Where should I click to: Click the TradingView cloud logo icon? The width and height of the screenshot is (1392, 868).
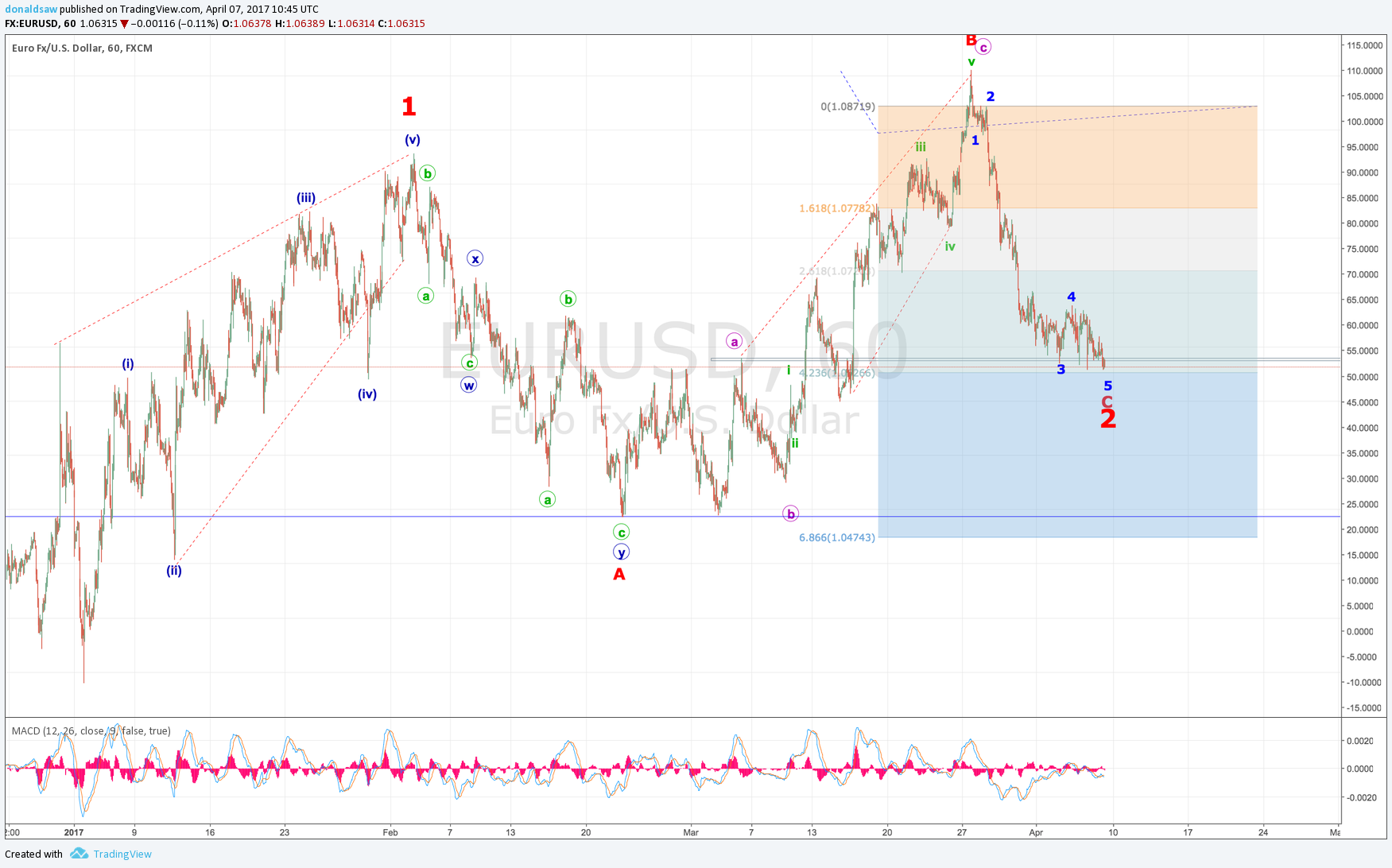79,853
